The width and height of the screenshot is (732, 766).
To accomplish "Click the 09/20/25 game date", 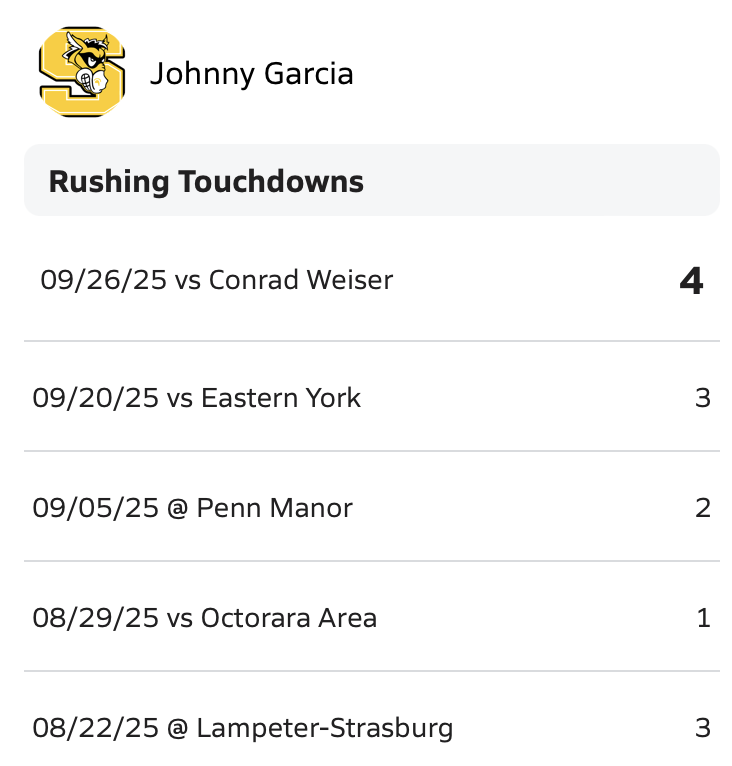I will [95, 398].
